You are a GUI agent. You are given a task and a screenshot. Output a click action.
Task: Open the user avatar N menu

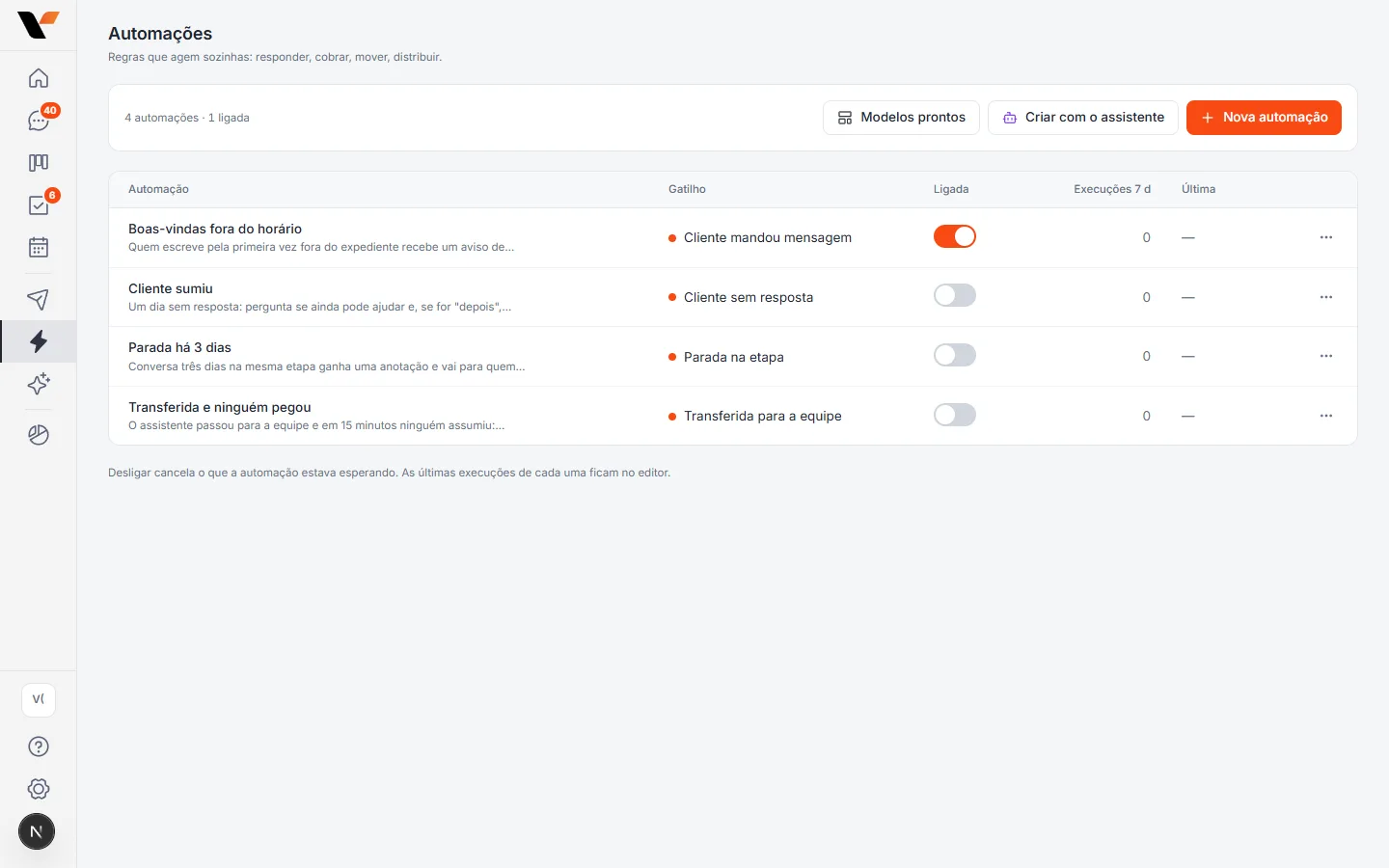pyautogui.click(x=37, y=831)
